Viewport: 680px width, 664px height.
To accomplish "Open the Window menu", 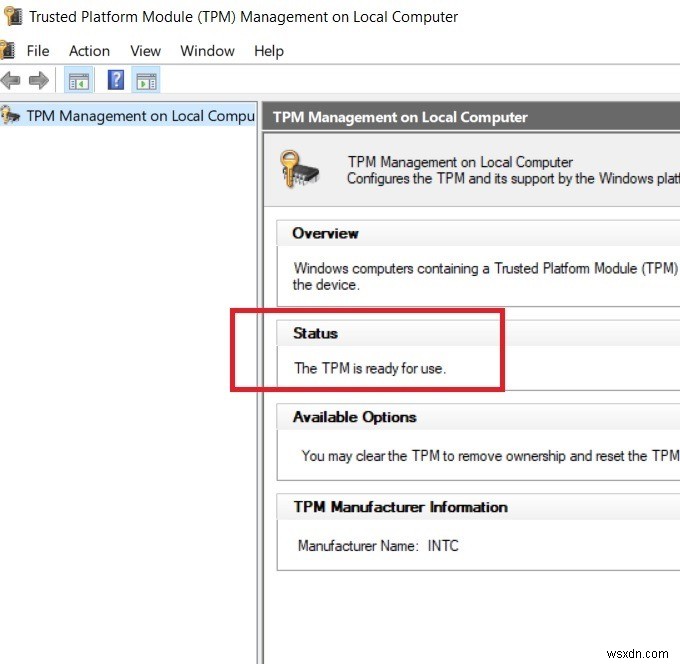I will (207, 51).
